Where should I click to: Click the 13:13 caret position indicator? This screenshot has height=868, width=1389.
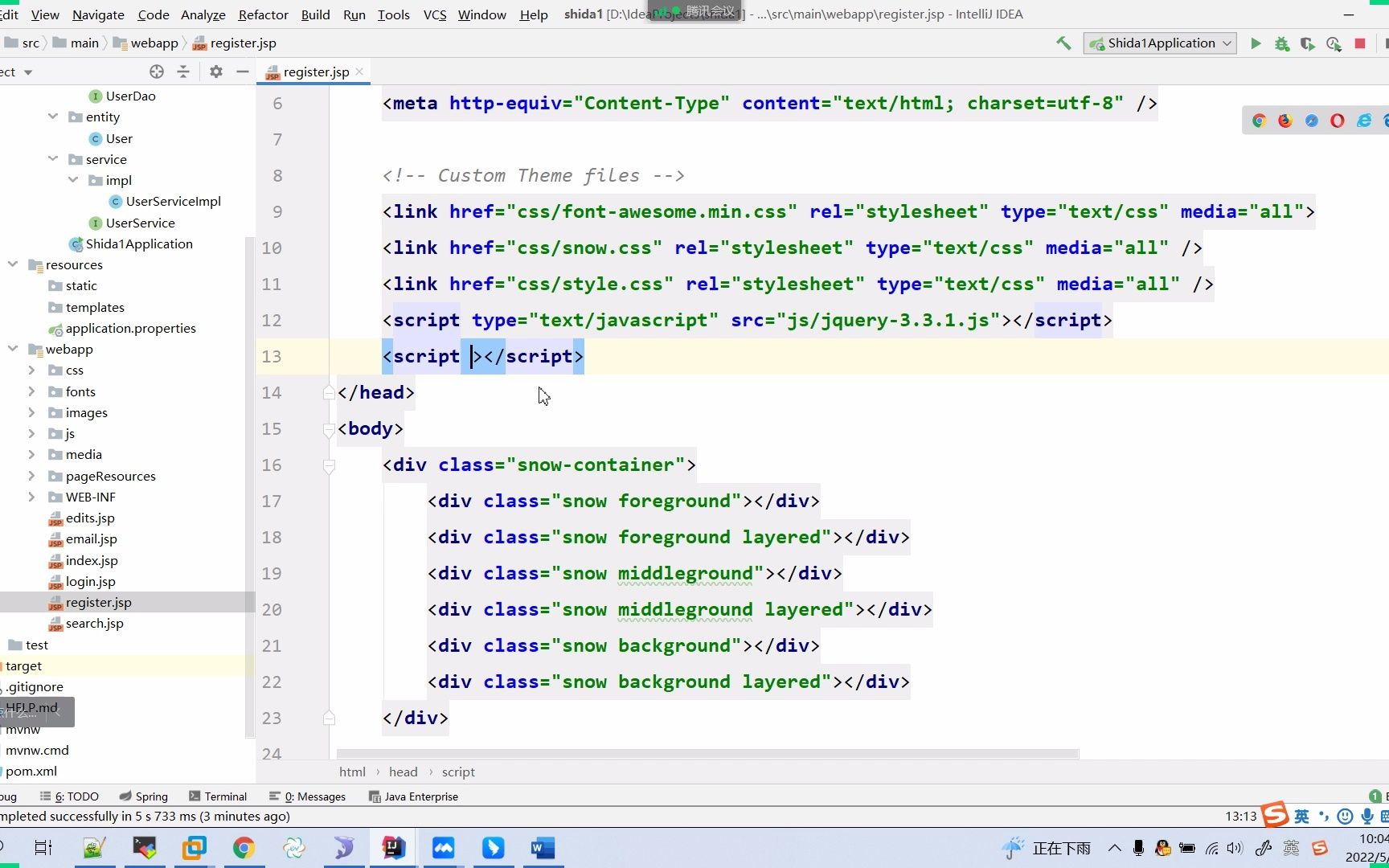[1240, 817]
